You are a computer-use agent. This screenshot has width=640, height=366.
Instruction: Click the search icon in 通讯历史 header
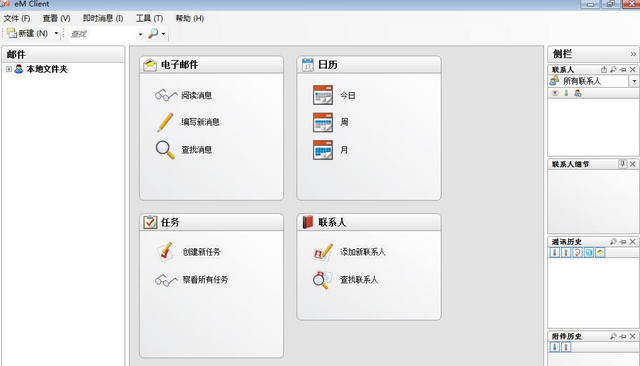pyautogui.click(x=613, y=242)
